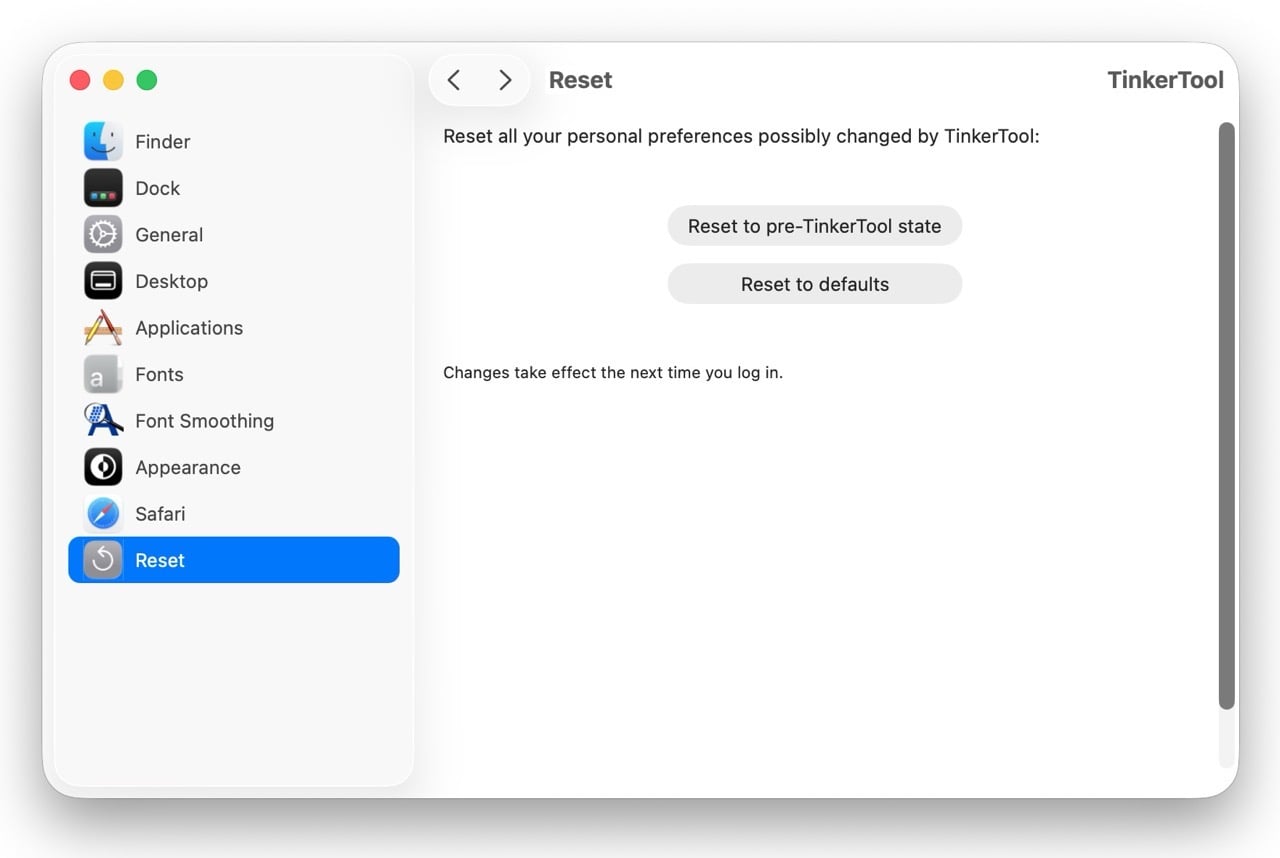This screenshot has width=1280, height=858.
Task: Select the Fonts sidebar entry
Action: [160, 374]
